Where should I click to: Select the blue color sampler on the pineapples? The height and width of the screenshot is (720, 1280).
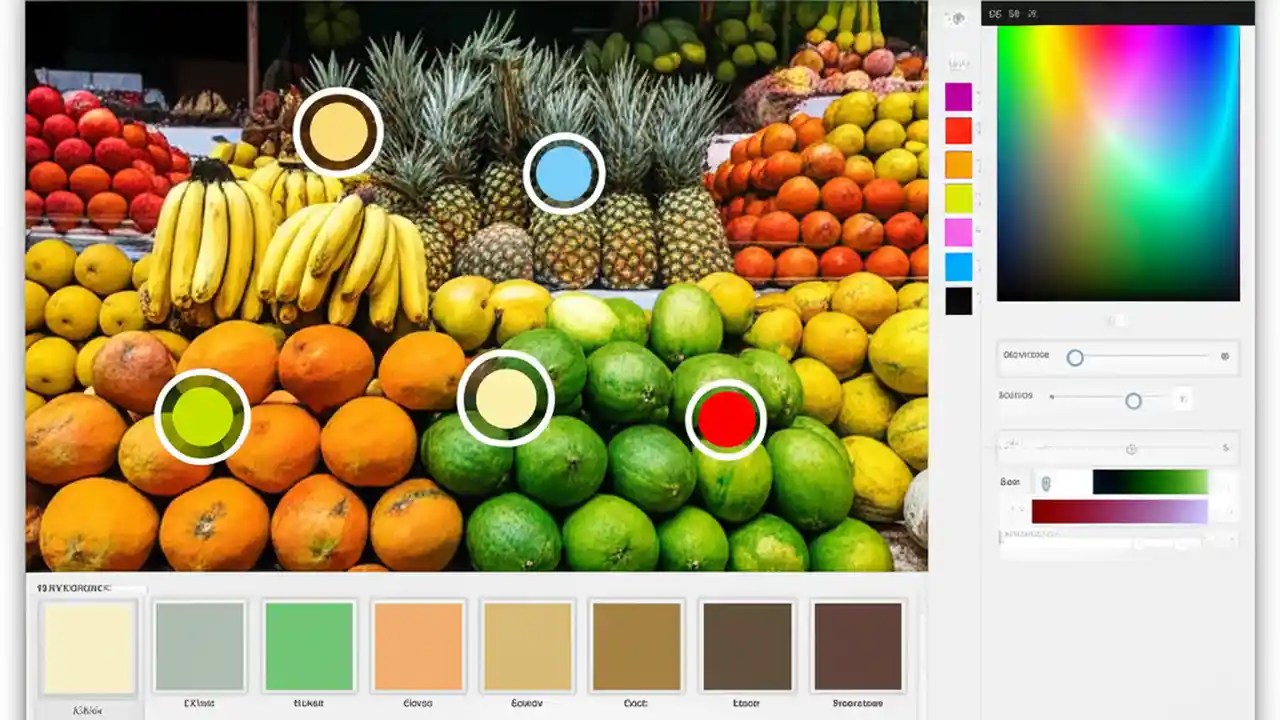pos(565,174)
